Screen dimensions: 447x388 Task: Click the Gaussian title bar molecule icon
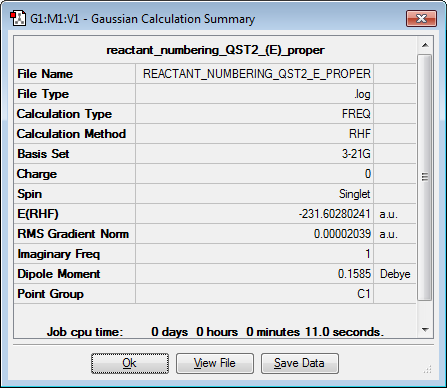[18, 19]
